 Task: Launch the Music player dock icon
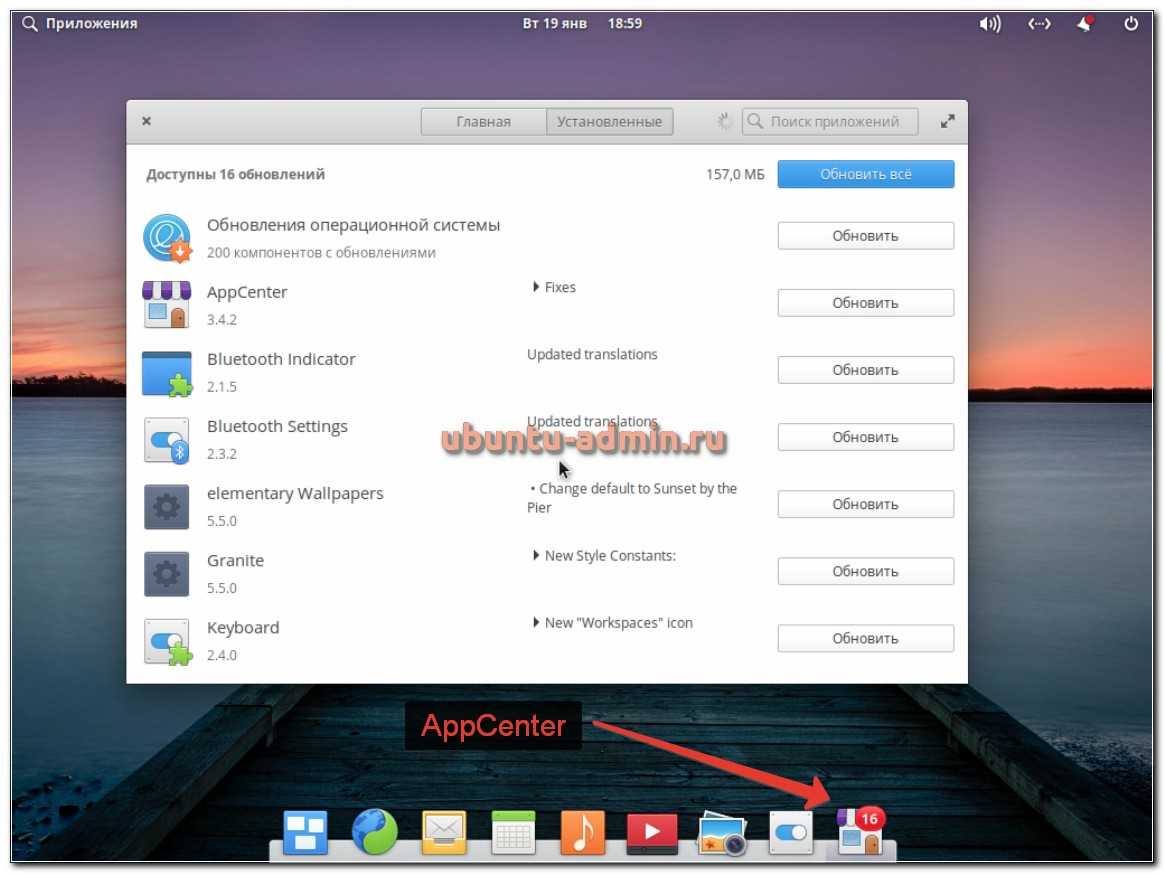tap(583, 832)
